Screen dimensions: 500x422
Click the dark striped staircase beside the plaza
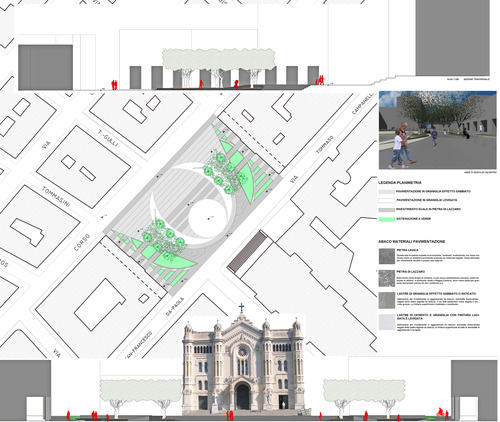tap(247, 251)
